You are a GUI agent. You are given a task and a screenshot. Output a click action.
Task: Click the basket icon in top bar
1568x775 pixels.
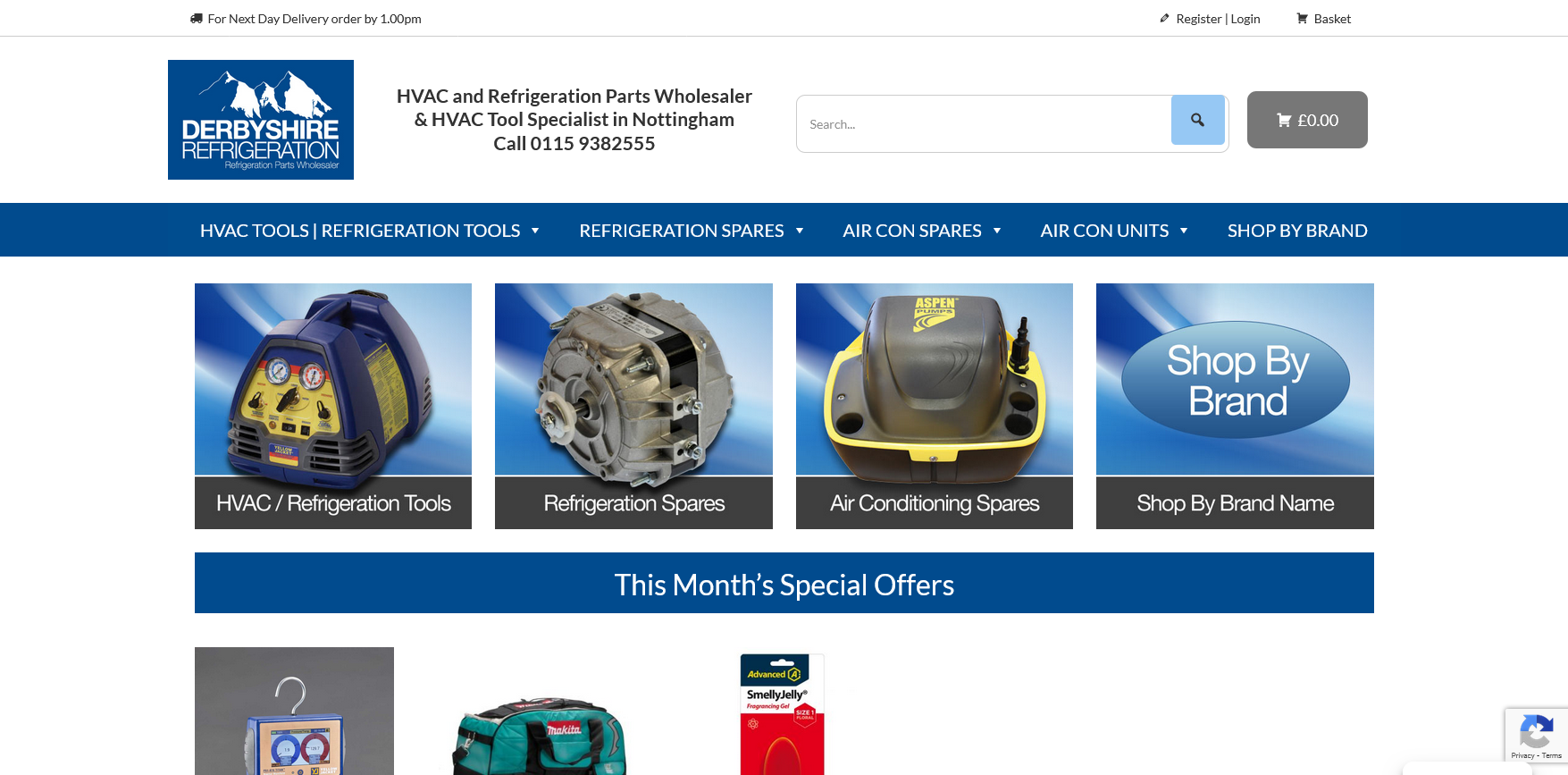pos(1302,18)
